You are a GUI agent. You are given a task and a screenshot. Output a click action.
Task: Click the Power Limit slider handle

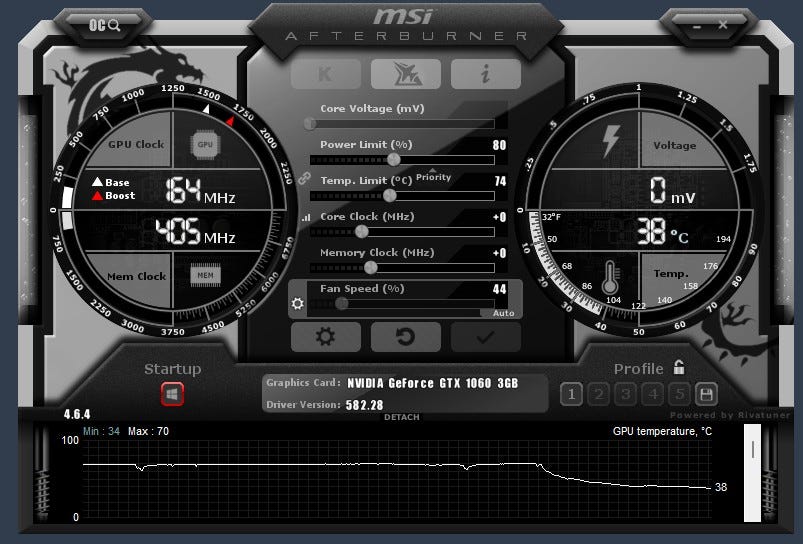pos(393,159)
